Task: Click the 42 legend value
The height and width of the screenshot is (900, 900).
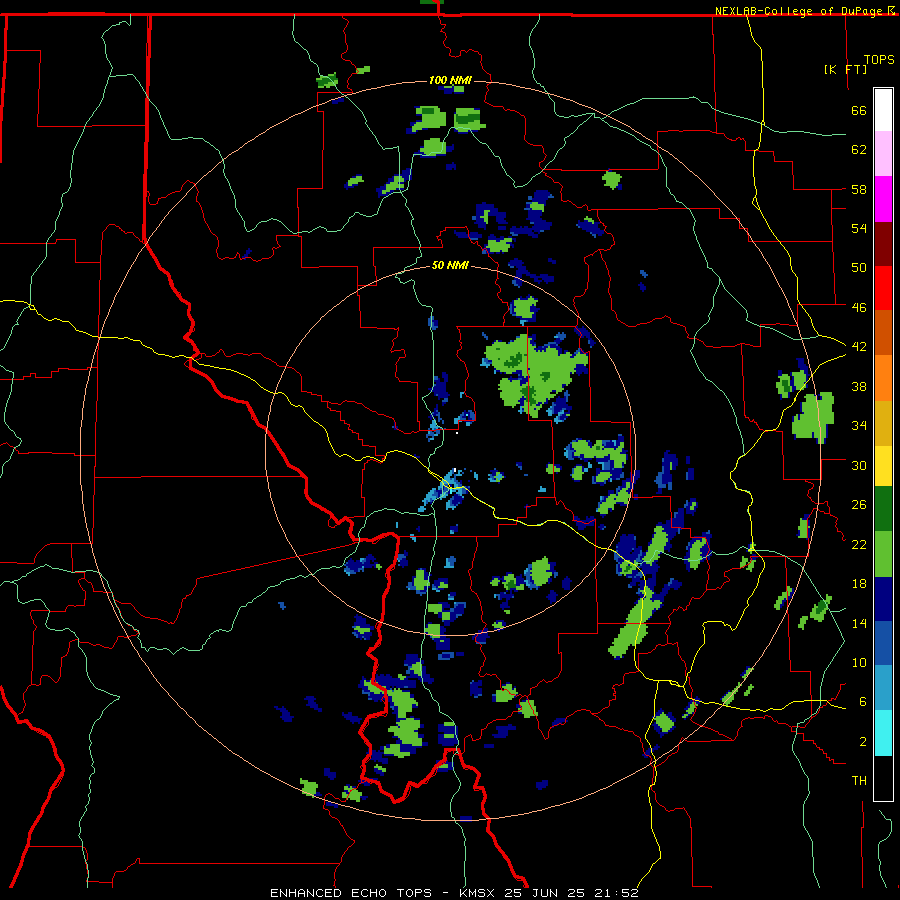Action: coord(859,347)
